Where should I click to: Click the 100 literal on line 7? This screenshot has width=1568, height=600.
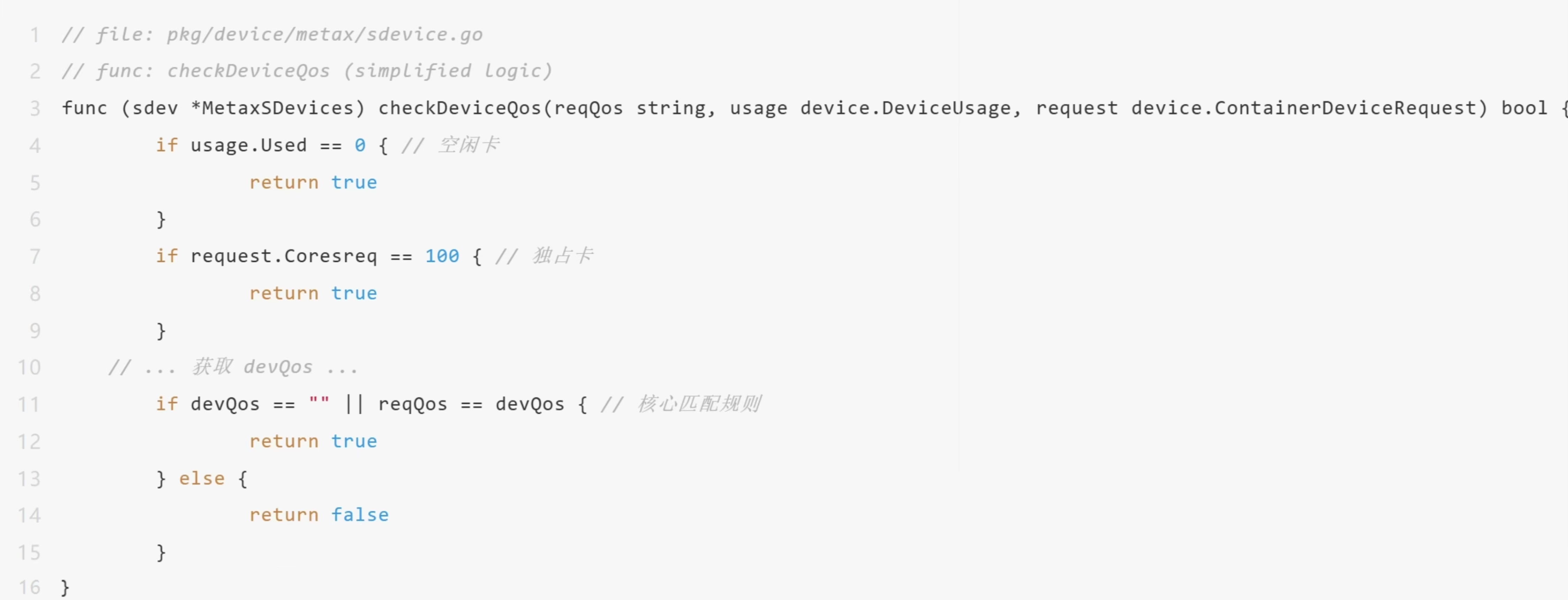[x=442, y=256]
